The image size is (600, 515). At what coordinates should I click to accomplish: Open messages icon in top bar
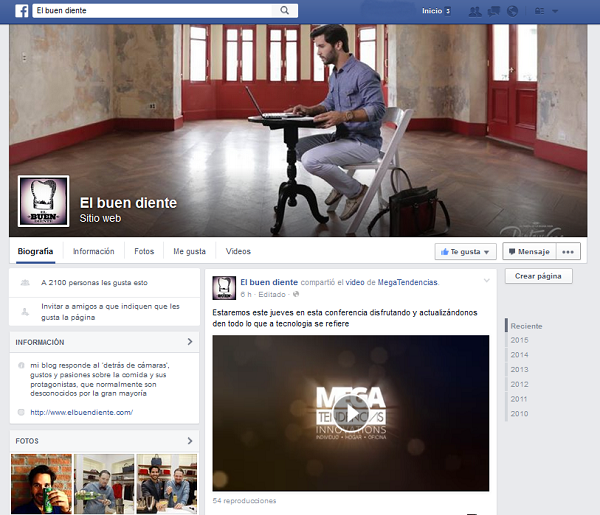pos(494,11)
